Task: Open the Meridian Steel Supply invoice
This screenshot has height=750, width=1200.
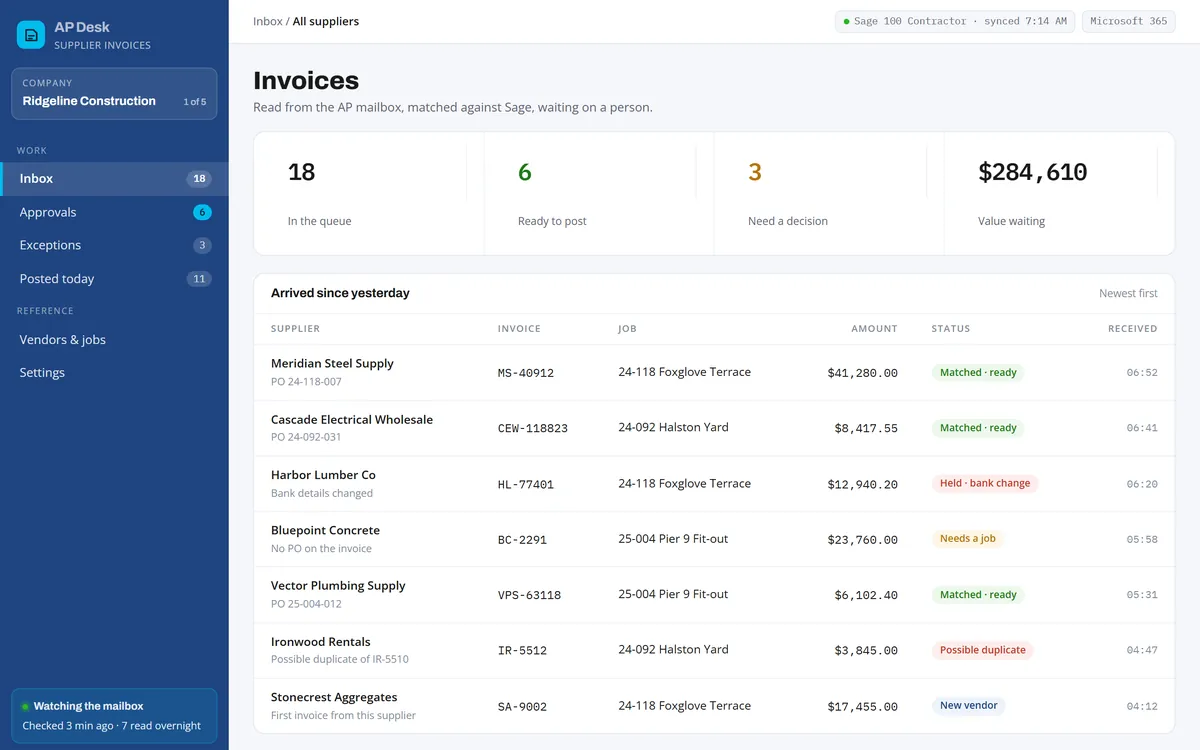Action: point(714,372)
